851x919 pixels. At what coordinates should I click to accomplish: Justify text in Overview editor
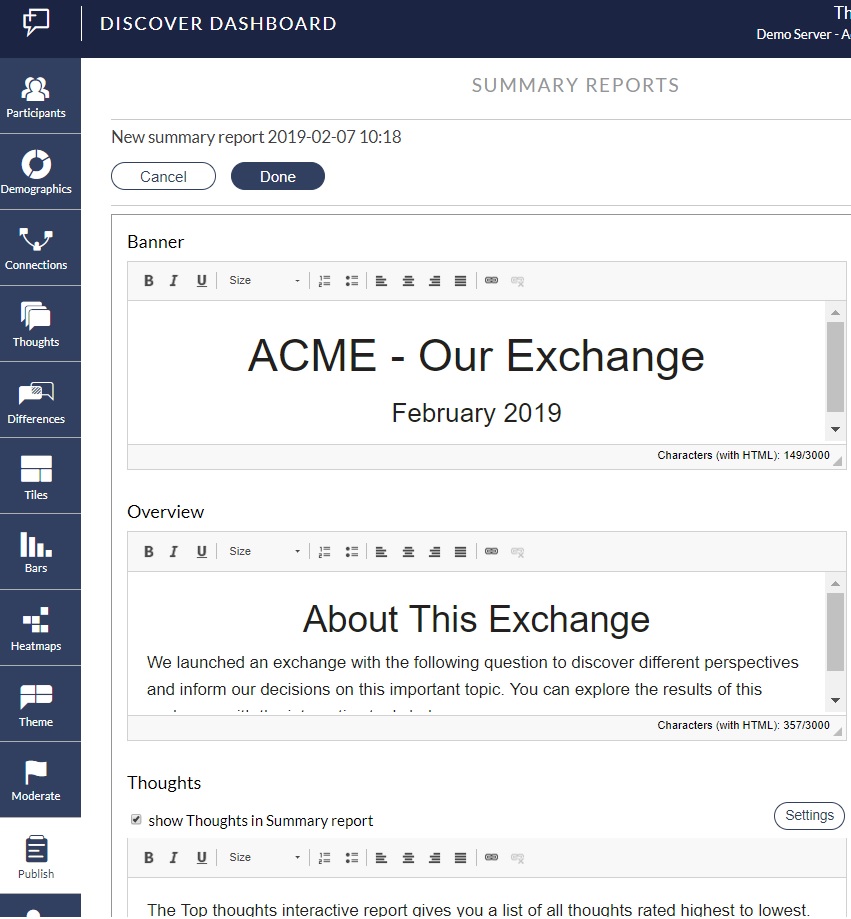pos(461,552)
